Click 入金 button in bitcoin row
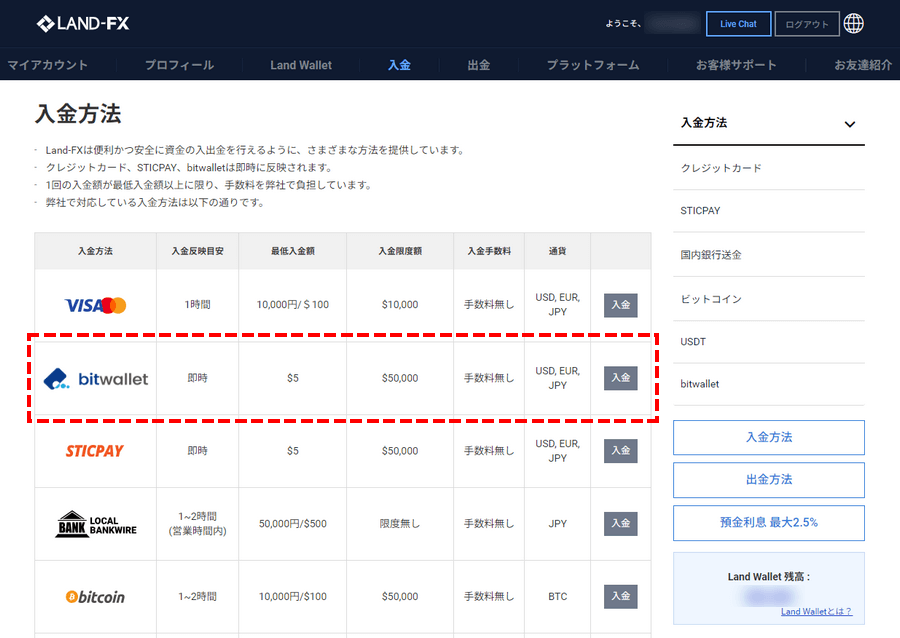 pyautogui.click(x=620, y=597)
